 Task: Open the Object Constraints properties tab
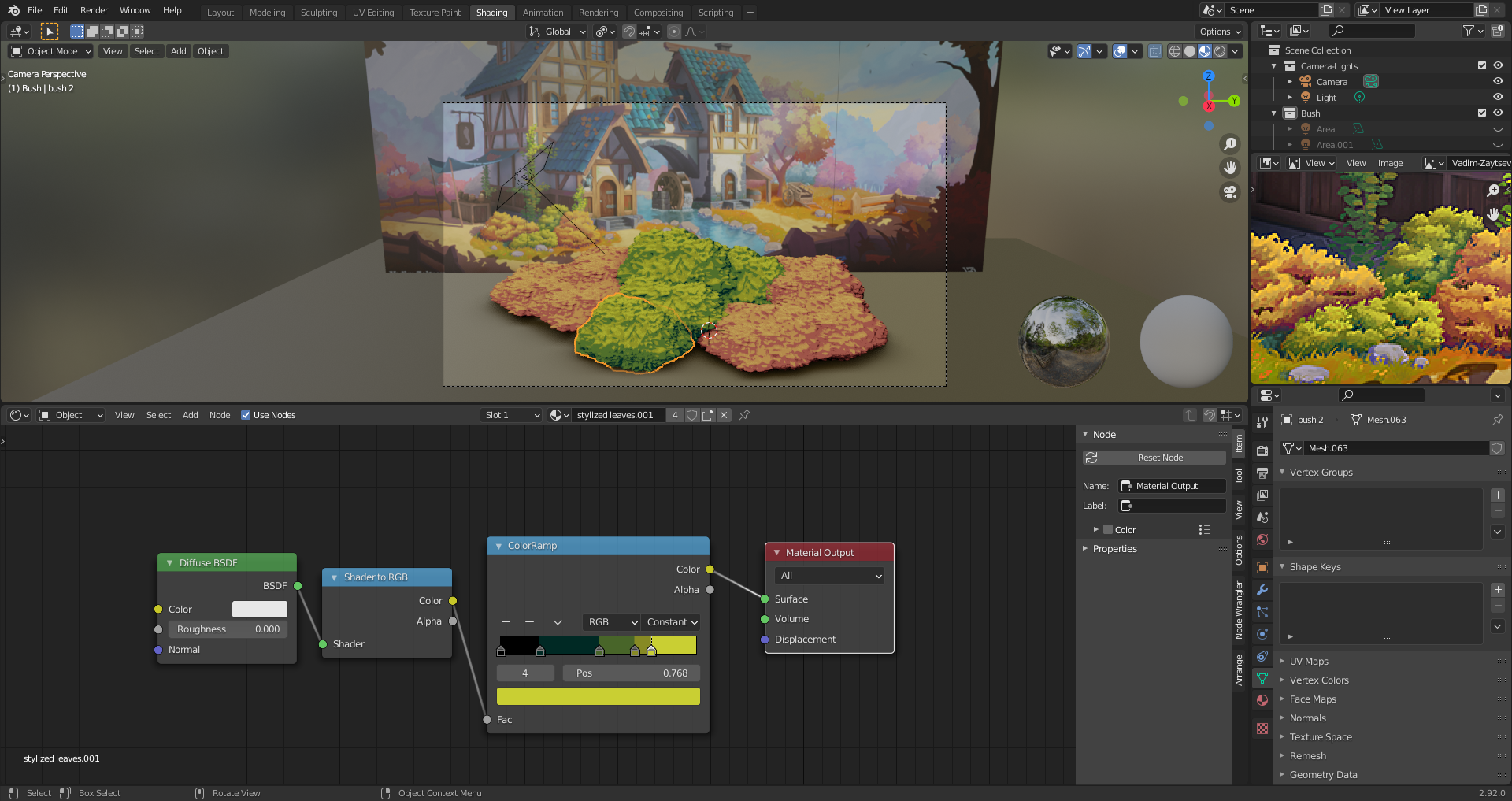click(x=1262, y=656)
